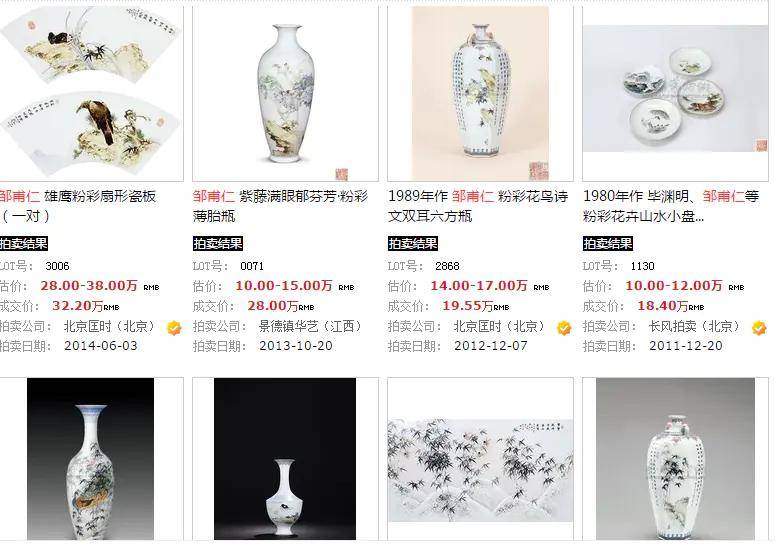Click 拍卖结果 label for lot 0071
Screen dimensions: 775x544
pyautogui.click(x=217, y=244)
